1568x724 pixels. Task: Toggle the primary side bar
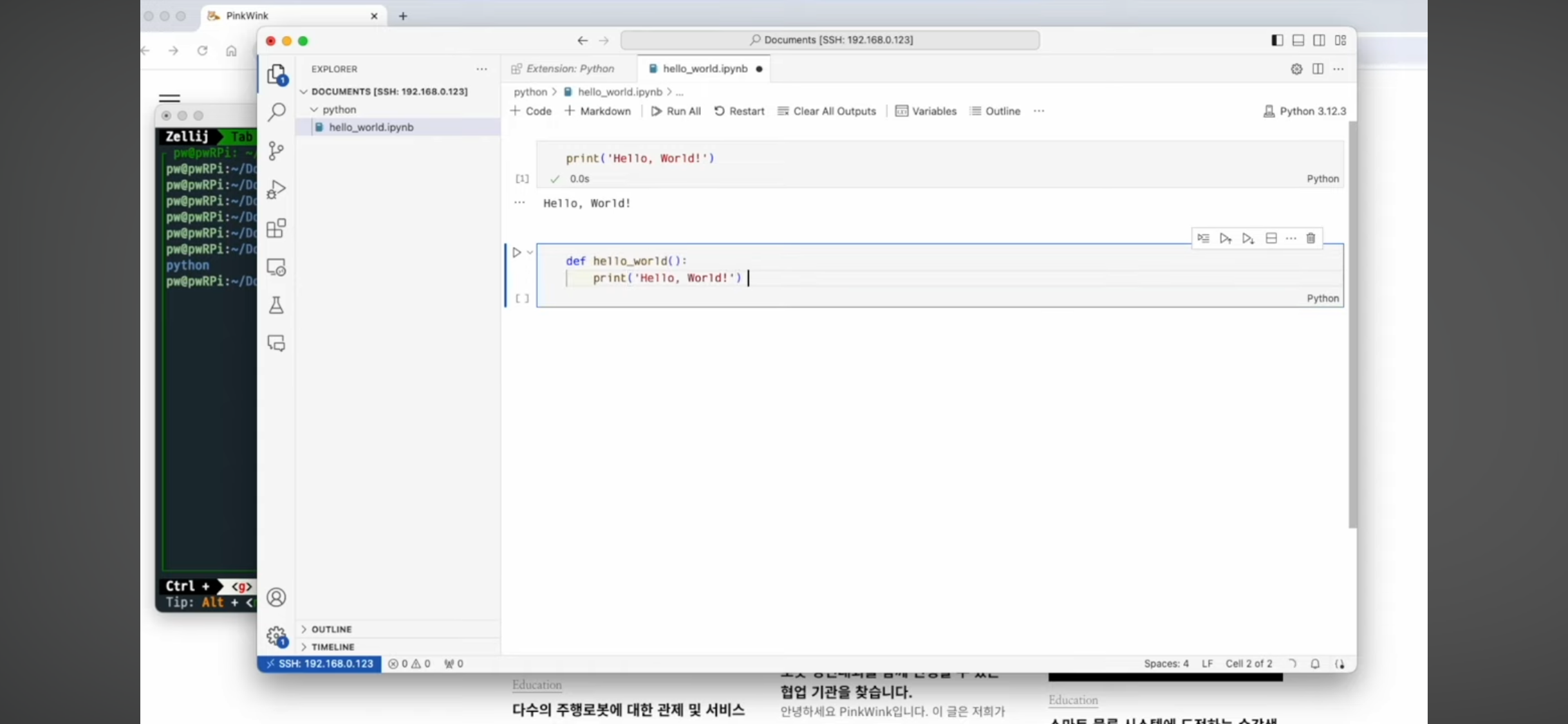1277,41
